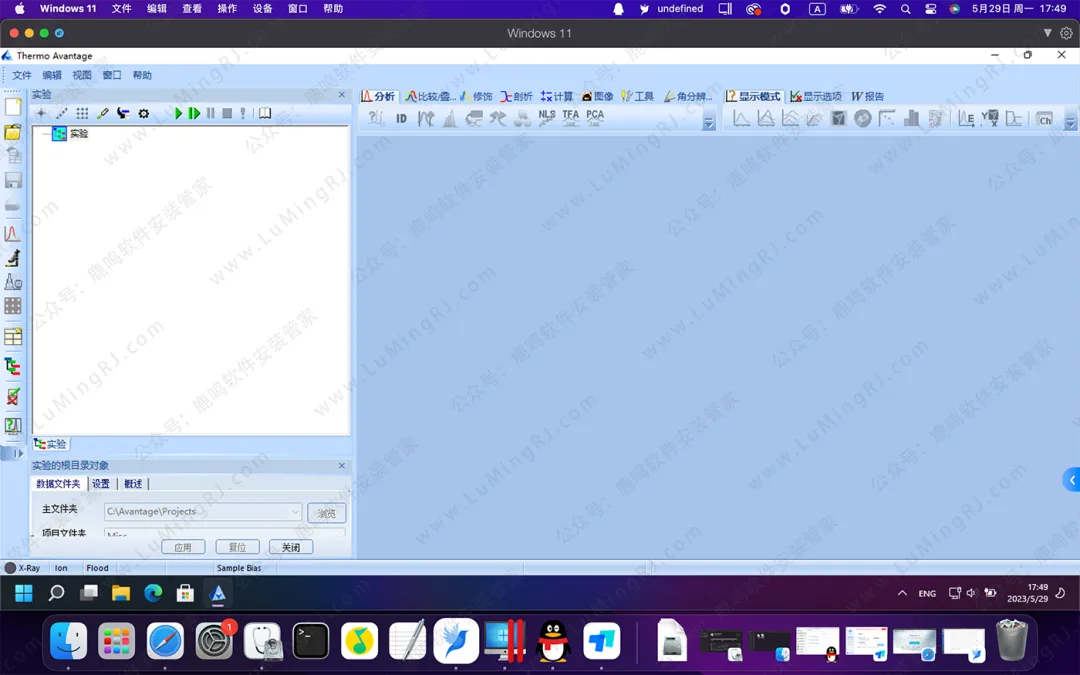Click the NLS fitting toolbar icon
Viewport: 1080px width, 675px height.
547,117
